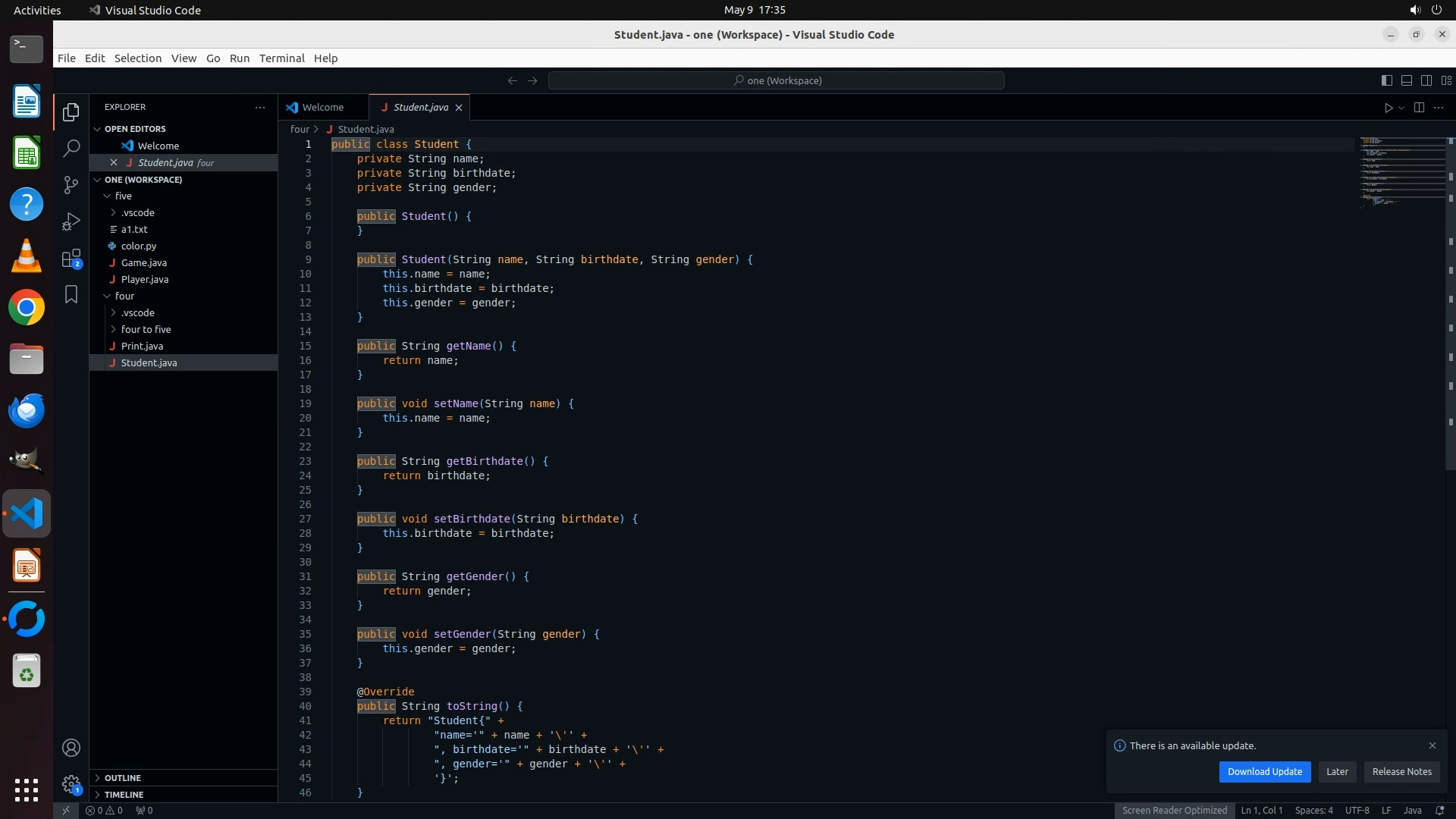Toggle the primary side bar visibility
The image size is (1456, 819).
(1386, 80)
